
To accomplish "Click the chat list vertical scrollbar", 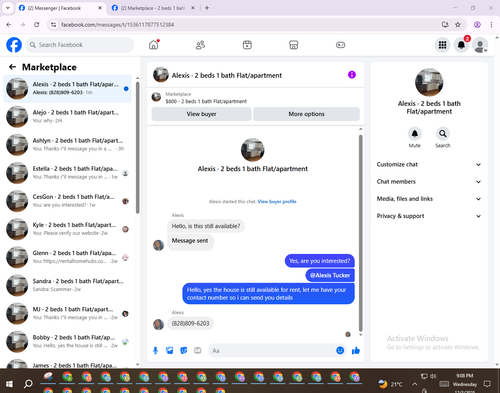I will tap(138, 147).
